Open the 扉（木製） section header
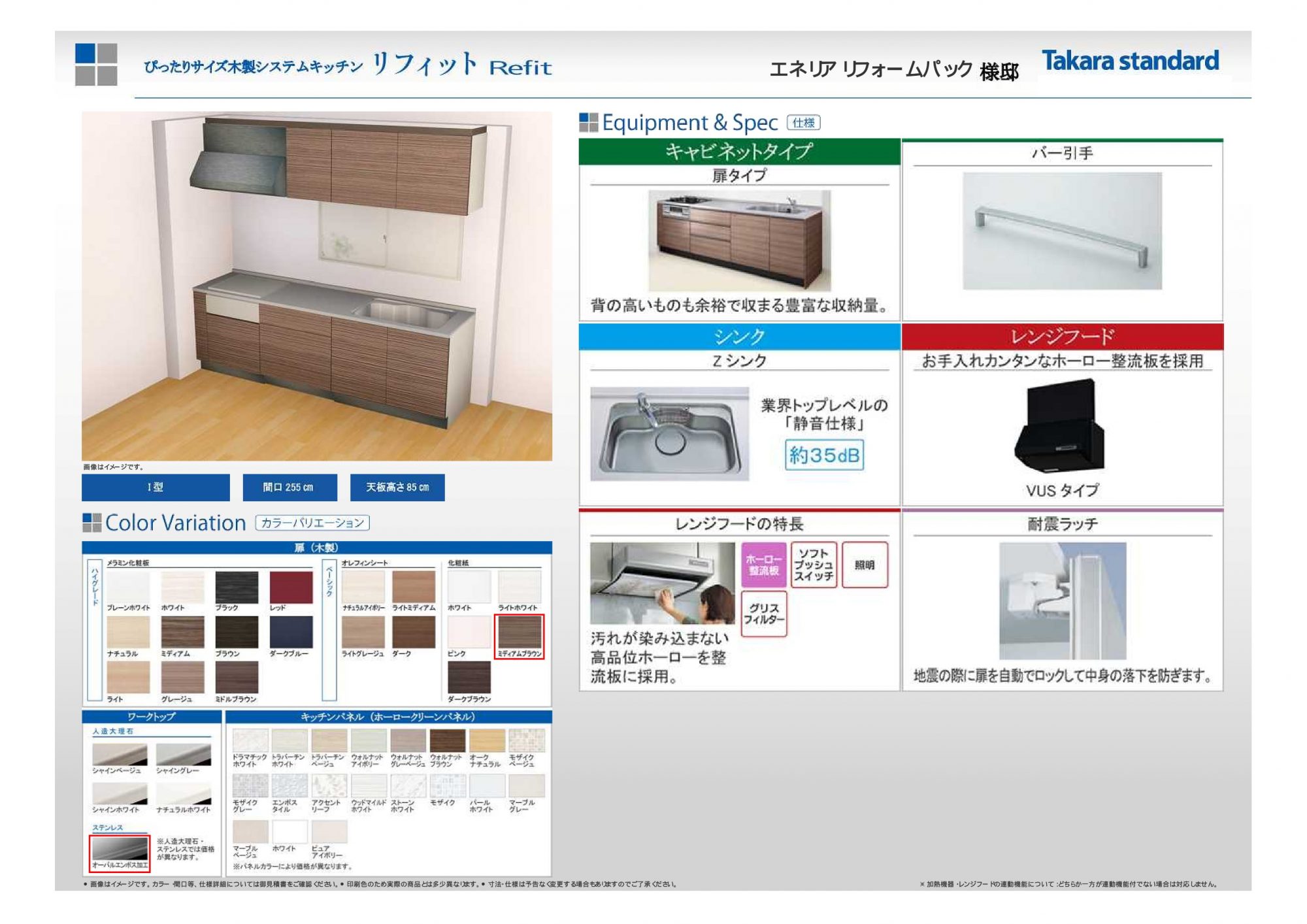Screen dimensions: 1307x924 [316, 548]
